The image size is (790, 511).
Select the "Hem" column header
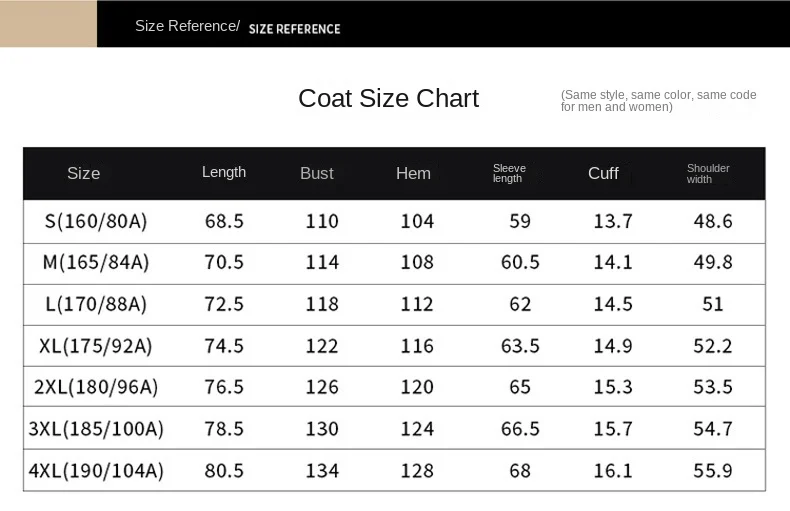[413, 173]
